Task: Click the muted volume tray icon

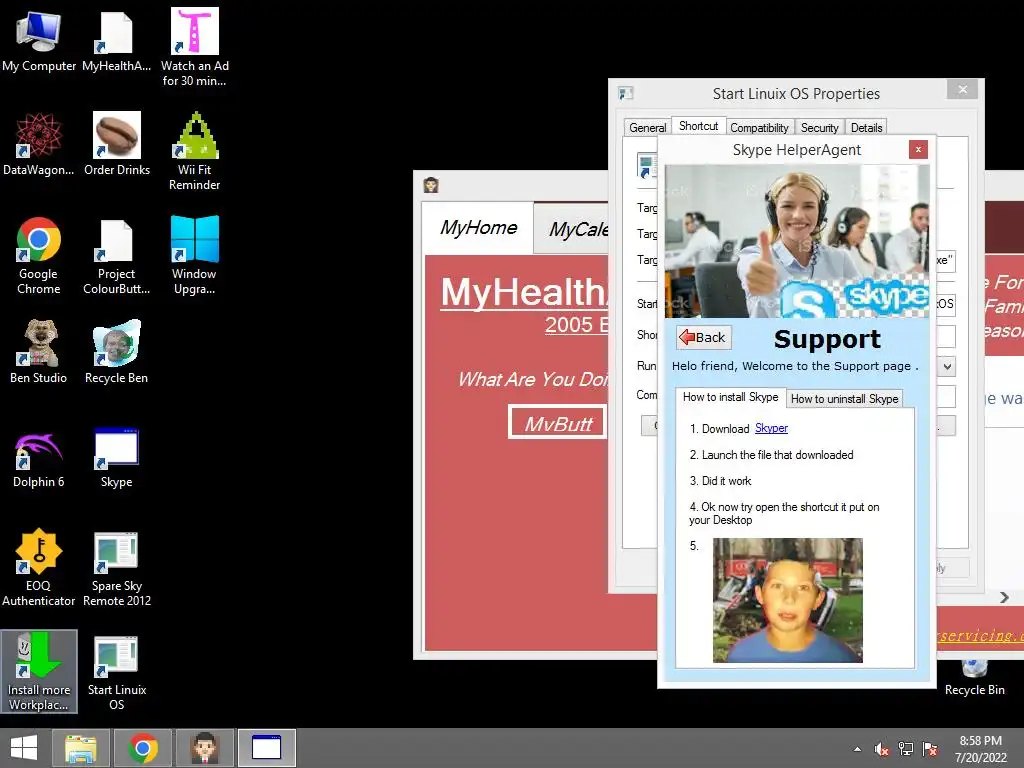Action: click(882, 749)
